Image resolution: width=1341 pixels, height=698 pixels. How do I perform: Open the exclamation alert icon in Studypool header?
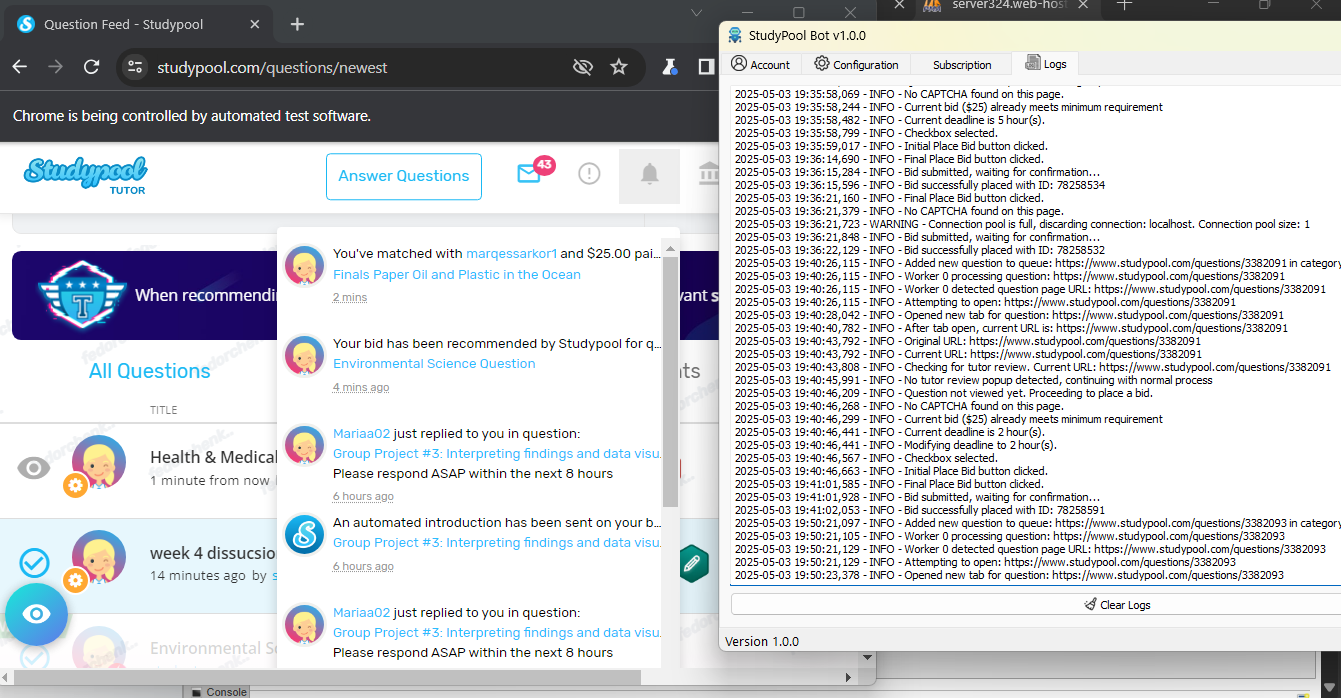[x=590, y=174]
